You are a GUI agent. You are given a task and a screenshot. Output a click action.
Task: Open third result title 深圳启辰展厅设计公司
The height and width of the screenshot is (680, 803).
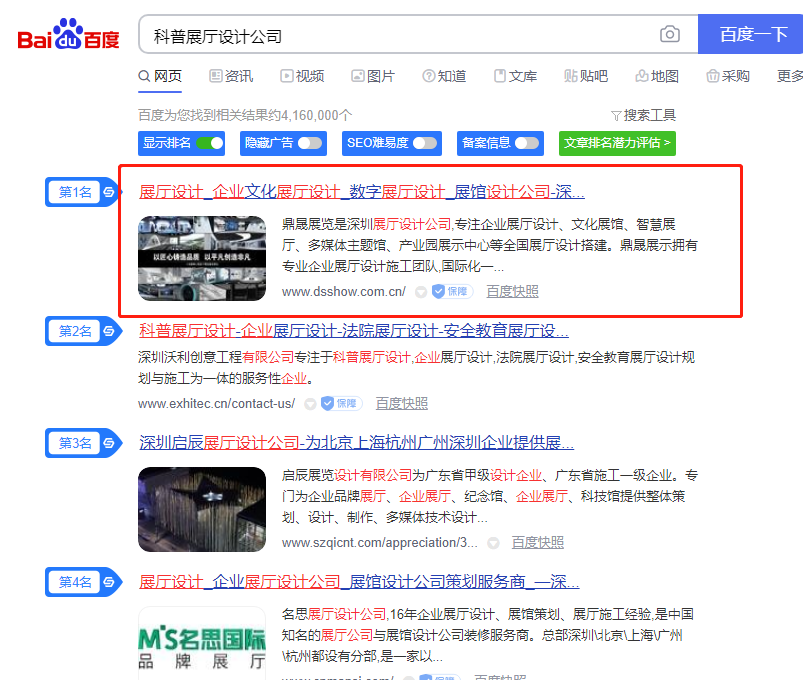tap(356, 443)
